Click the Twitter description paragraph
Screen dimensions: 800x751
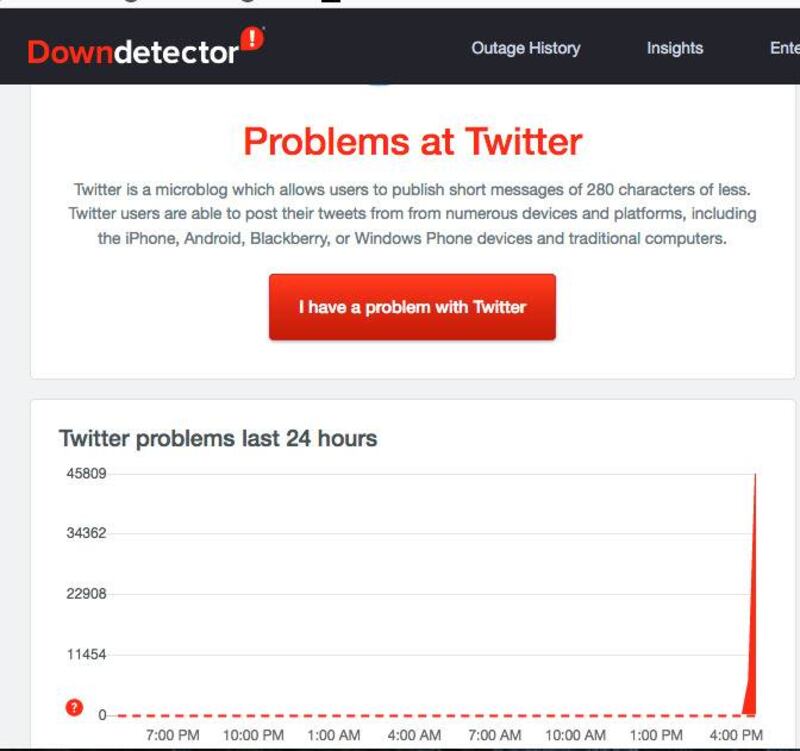tap(412, 214)
